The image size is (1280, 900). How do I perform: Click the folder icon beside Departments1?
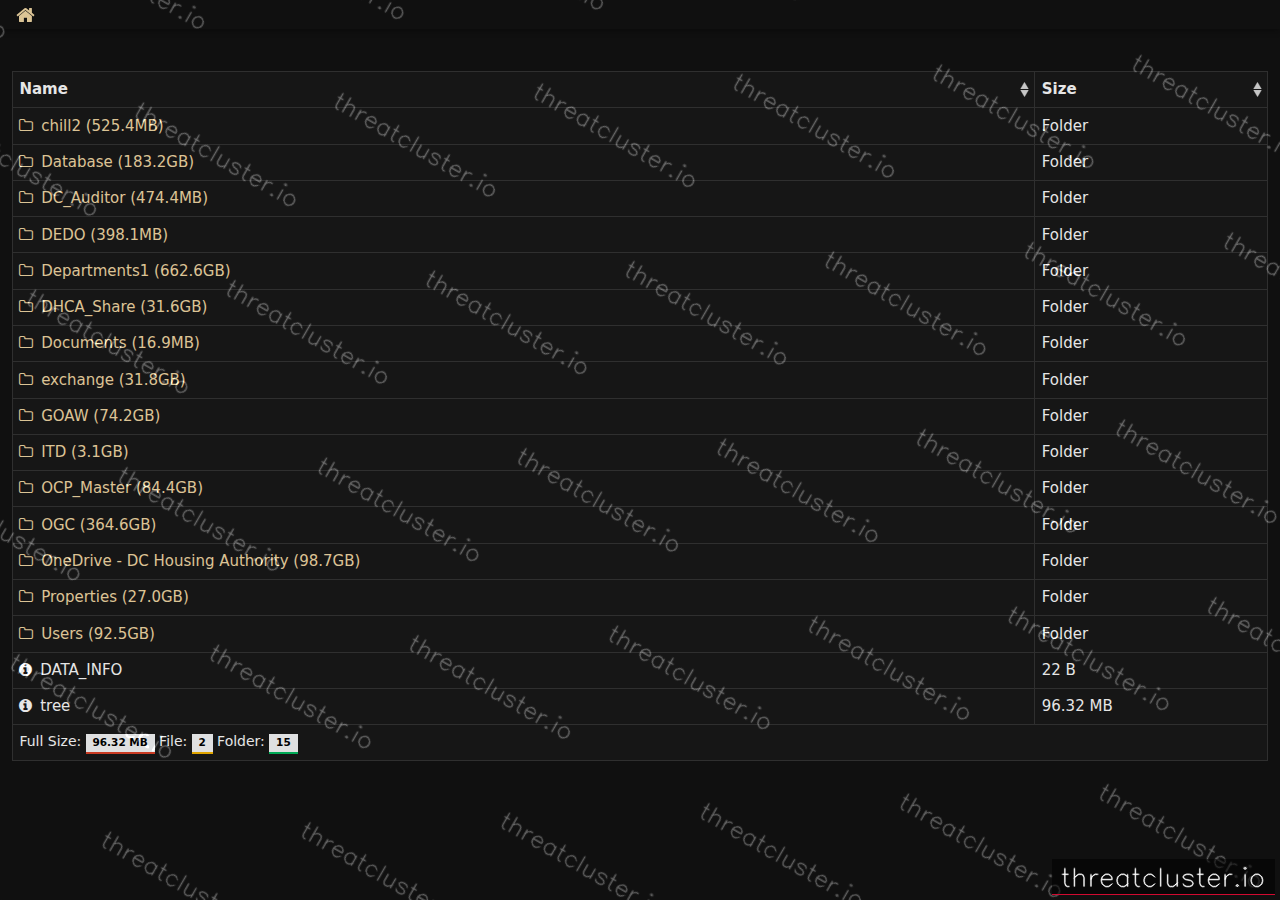[x=26, y=270]
